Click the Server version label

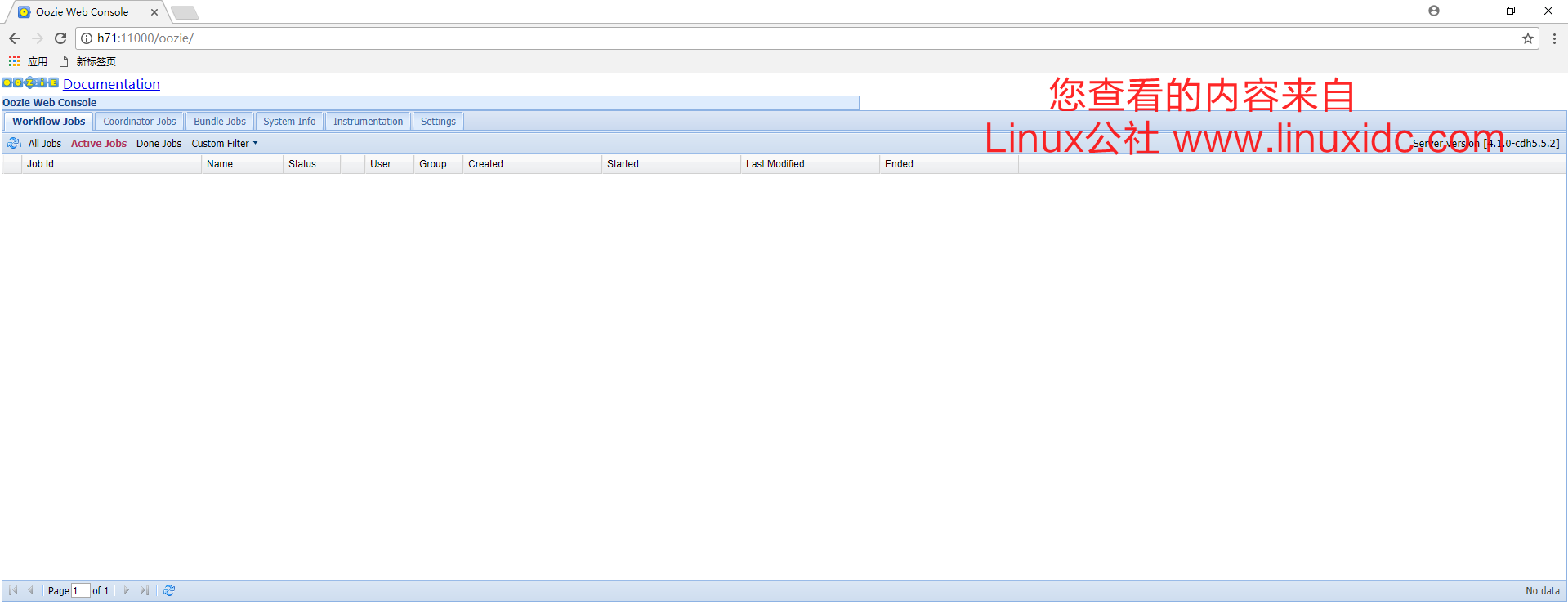1485,143
